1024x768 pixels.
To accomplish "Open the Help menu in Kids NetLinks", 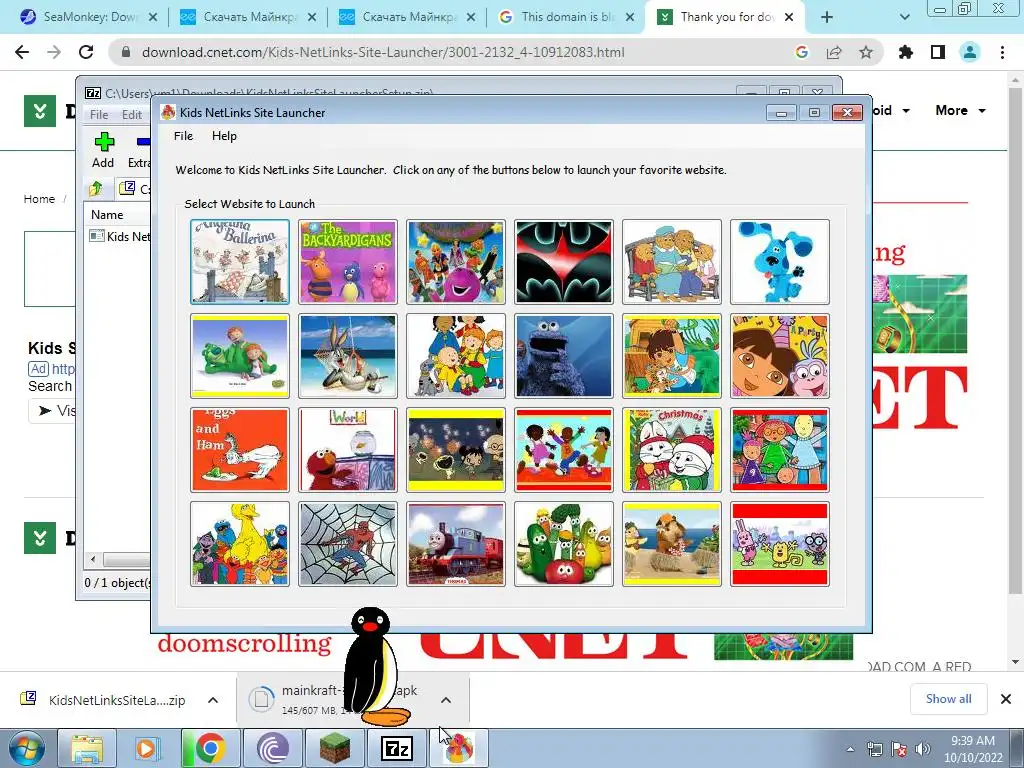I will tap(224, 136).
